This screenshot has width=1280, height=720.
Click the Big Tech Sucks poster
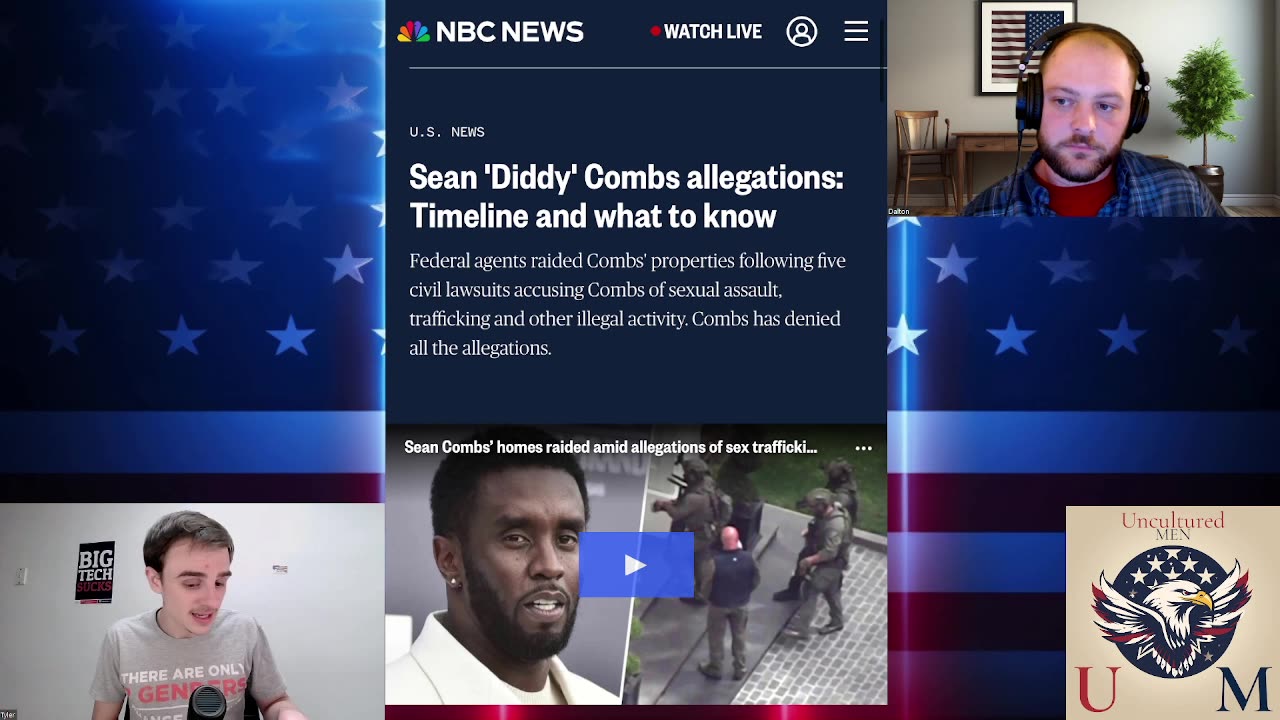pos(96,572)
